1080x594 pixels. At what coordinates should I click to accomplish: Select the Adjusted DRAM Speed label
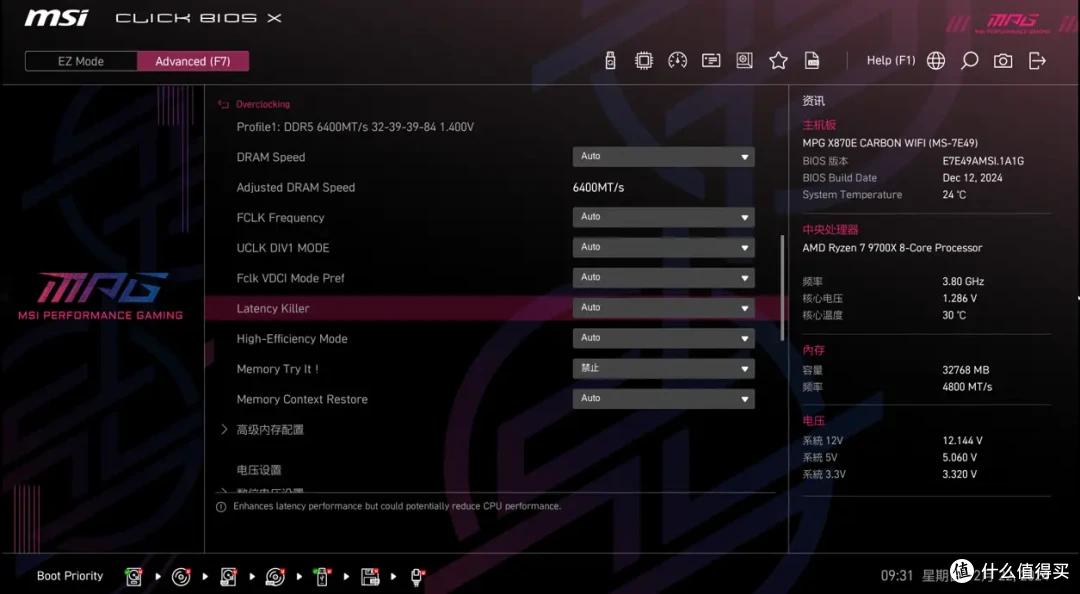pos(295,187)
